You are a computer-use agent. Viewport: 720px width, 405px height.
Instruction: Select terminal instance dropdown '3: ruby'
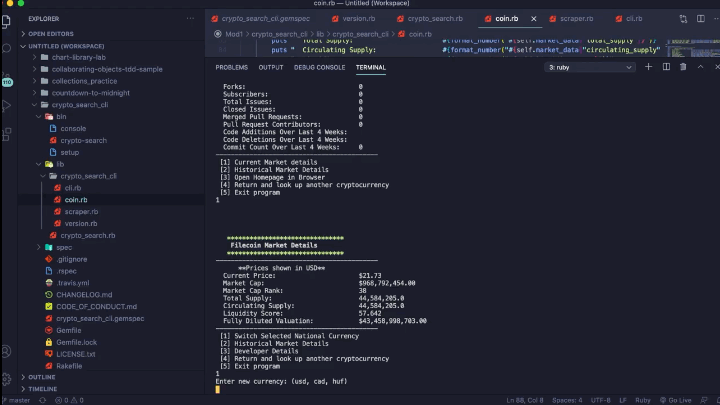tap(590, 68)
